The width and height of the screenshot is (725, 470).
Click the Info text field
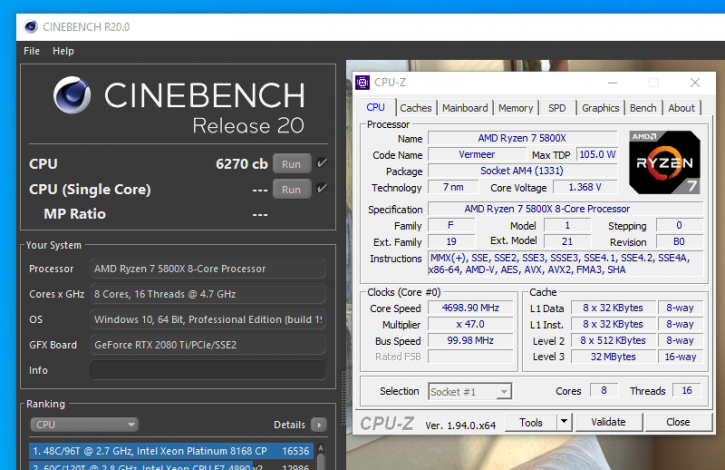coord(208,371)
